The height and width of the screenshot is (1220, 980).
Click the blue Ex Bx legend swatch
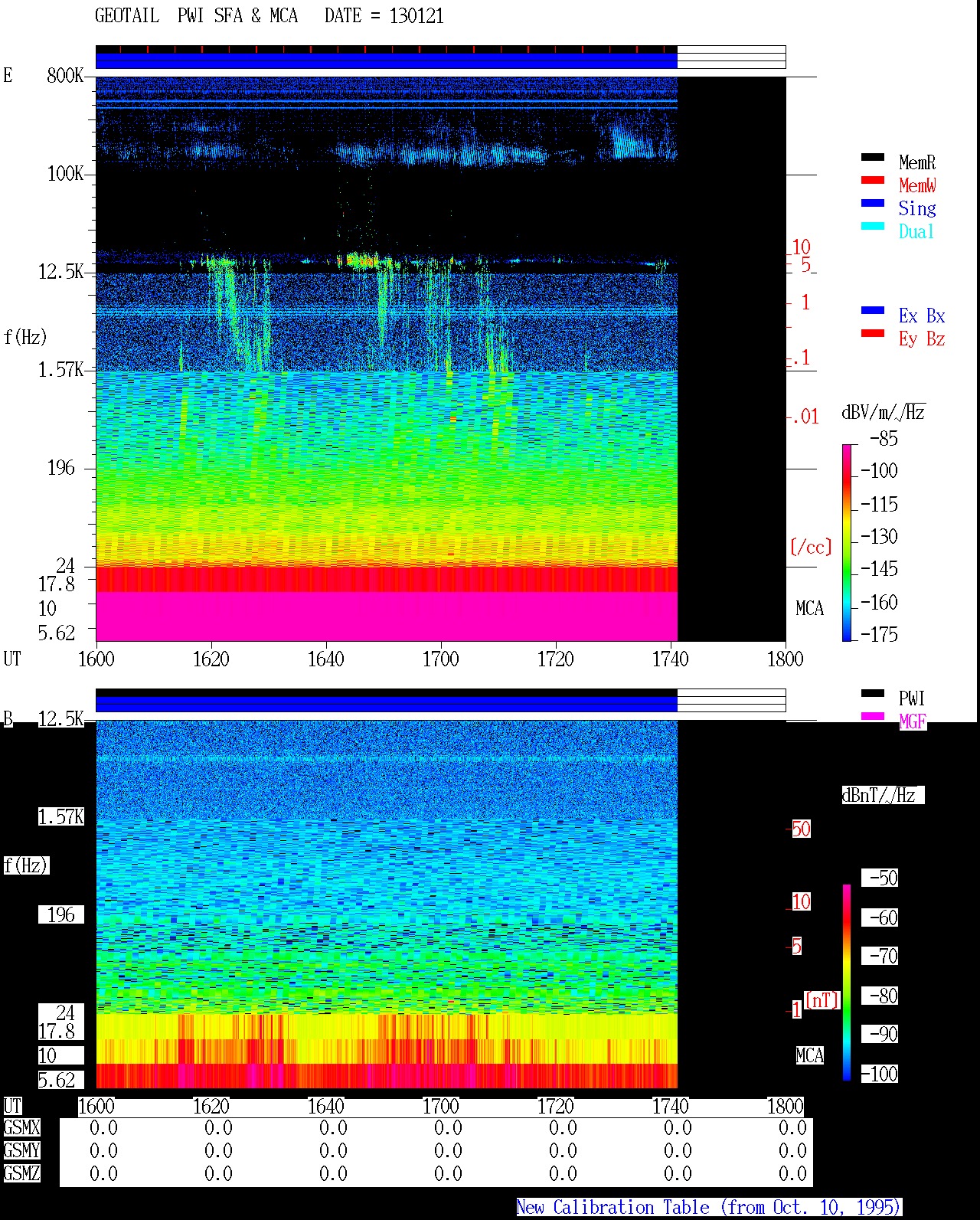click(873, 310)
